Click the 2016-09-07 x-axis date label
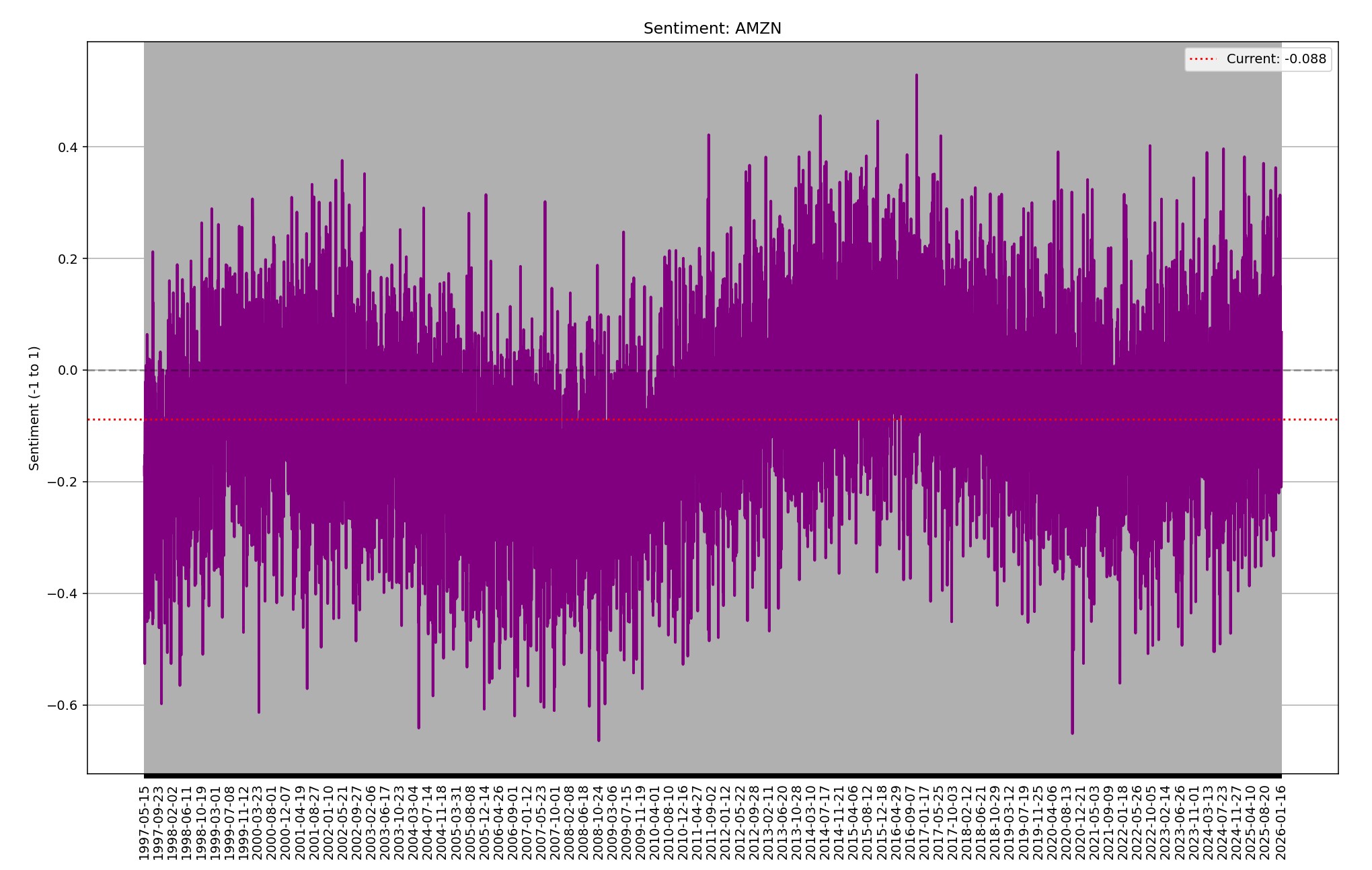 pyautogui.click(x=911, y=822)
